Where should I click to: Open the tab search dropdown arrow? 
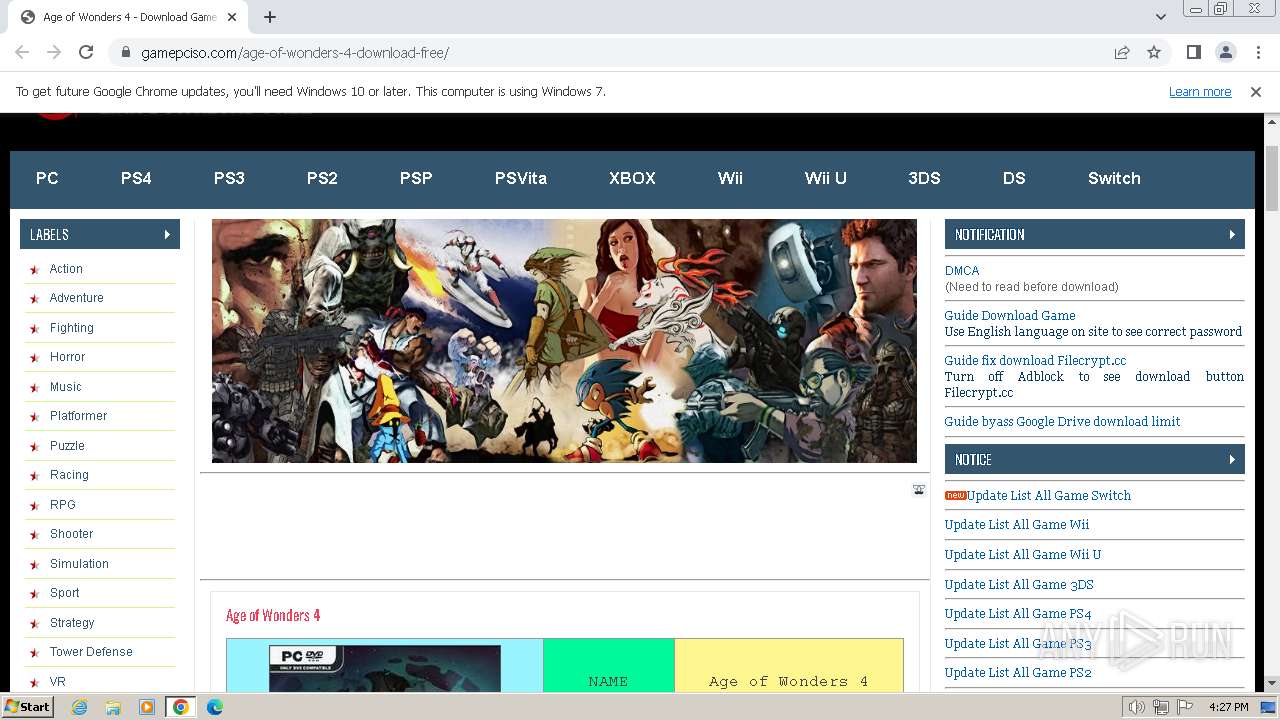pyautogui.click(x=1160, y=17)
